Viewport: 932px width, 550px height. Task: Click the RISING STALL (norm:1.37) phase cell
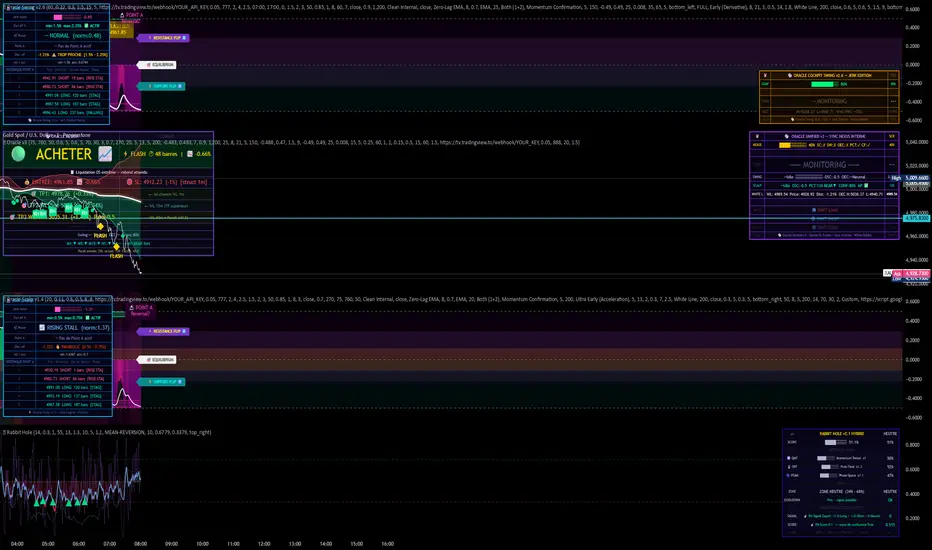[x=74, y=328]
